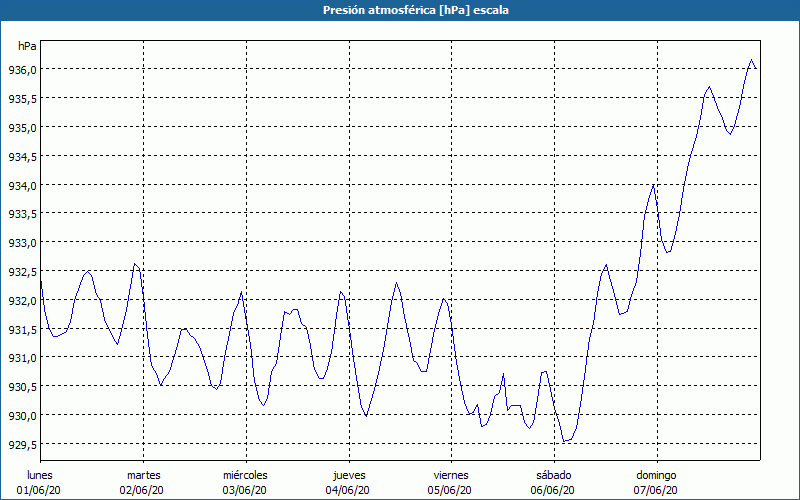Click the 934,0 axis value
Viewport: 800px width, 500px height.
tap(22, 185)
